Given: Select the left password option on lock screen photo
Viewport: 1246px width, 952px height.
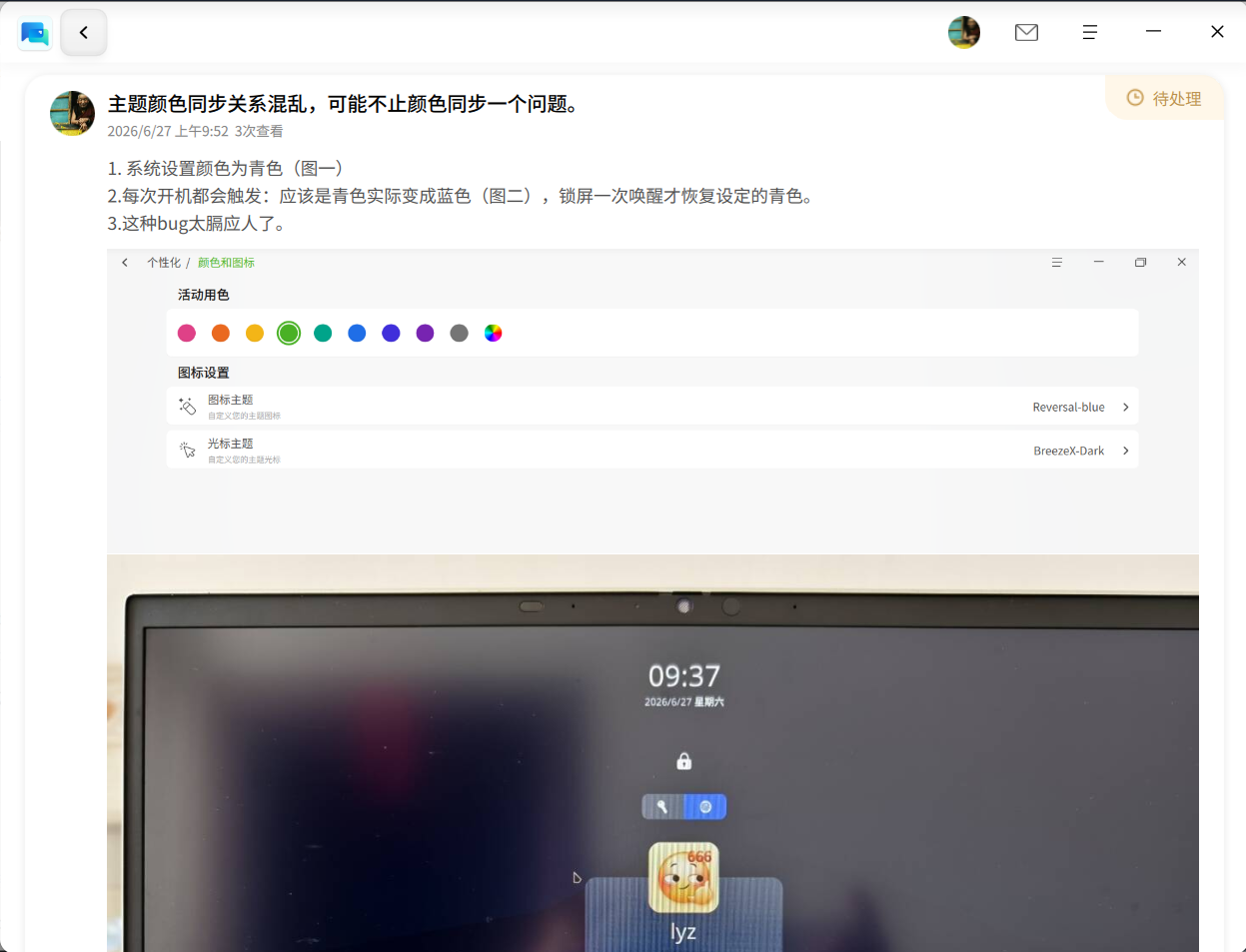Looking at the screenshot, I should pos(662,807).
